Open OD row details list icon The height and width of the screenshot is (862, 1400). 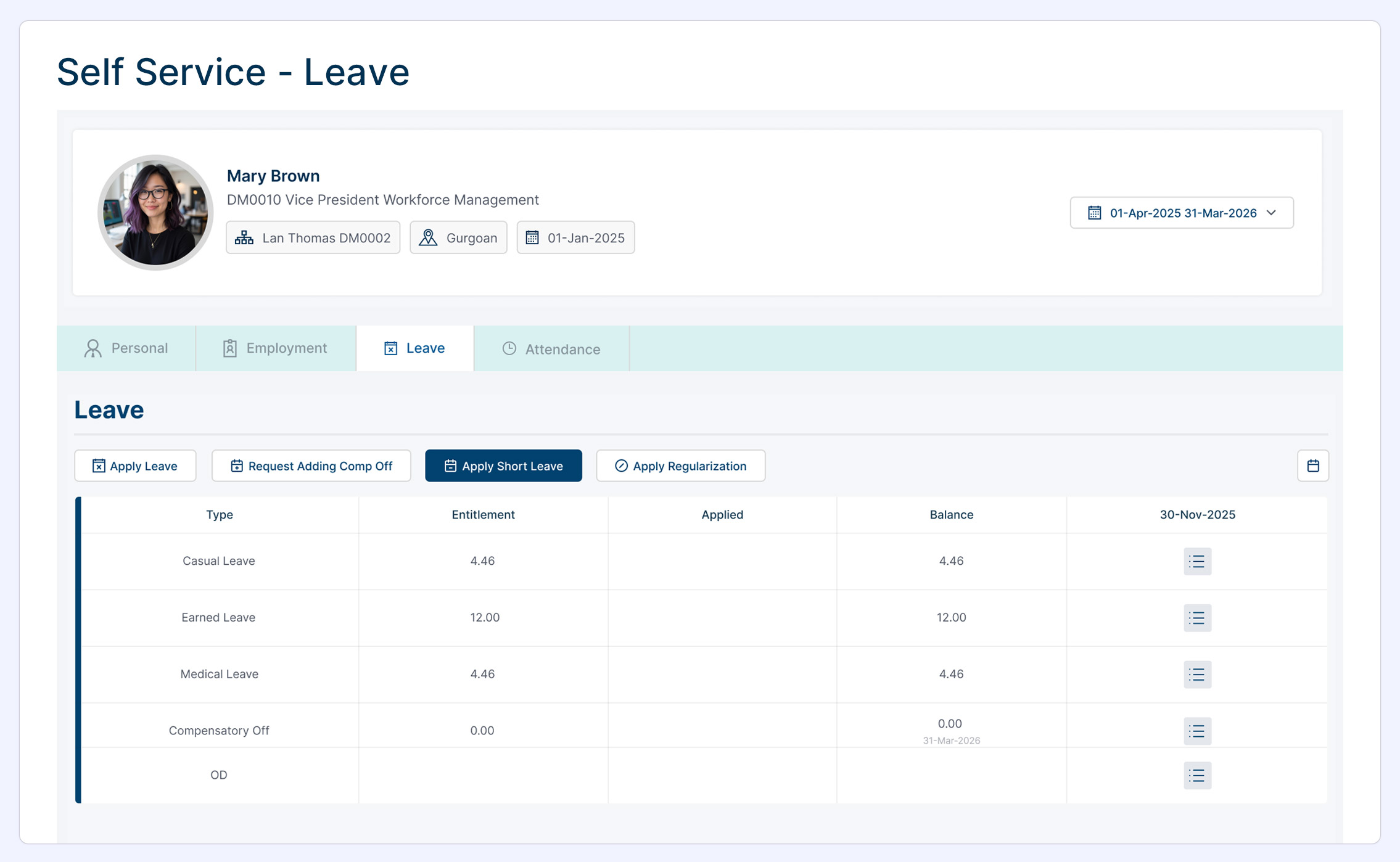pos(1197,775)
